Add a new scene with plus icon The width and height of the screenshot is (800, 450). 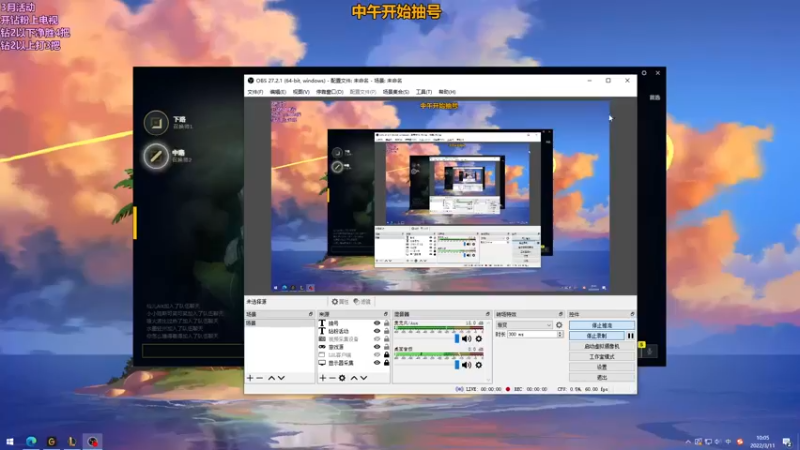tap(250, 378)
